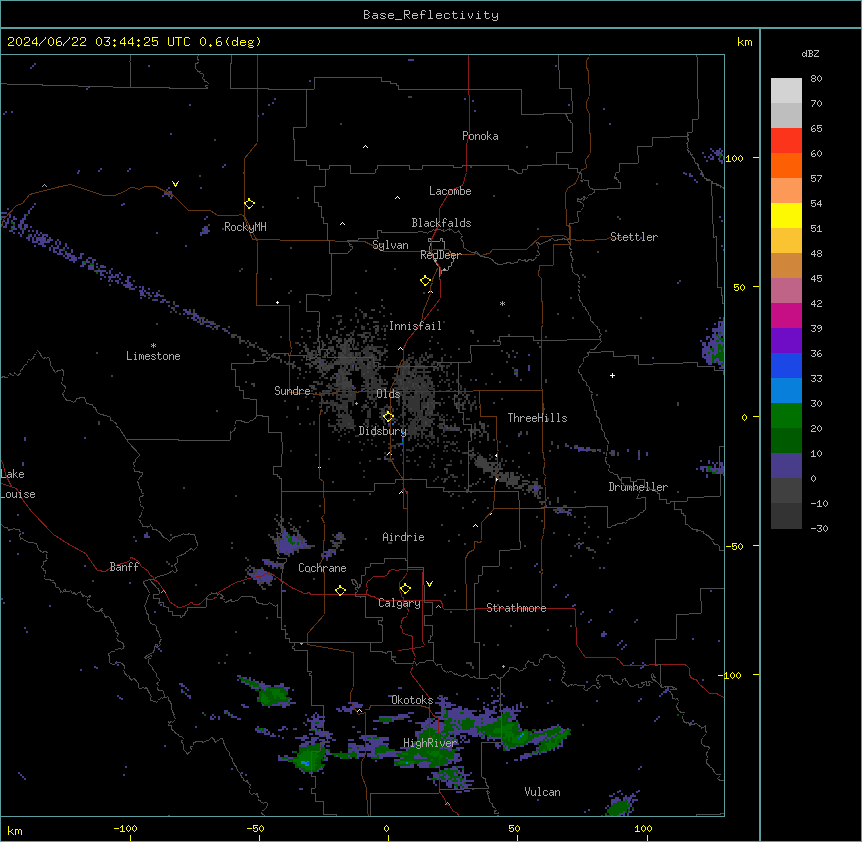Click the Strathmore city label
Viewport: 862px width, 842px height.
pyautogui.click(x=516, y=608)
